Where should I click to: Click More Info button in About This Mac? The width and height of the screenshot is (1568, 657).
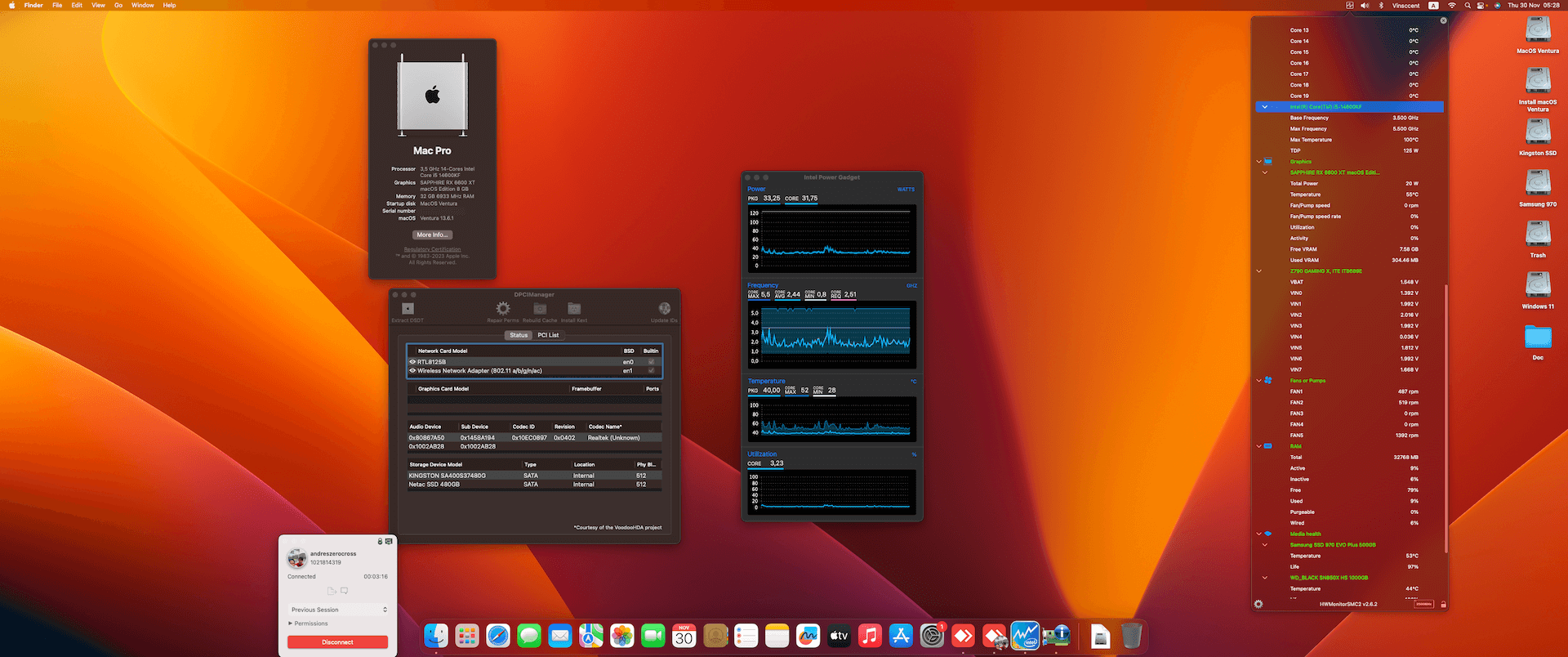point(432,235)
